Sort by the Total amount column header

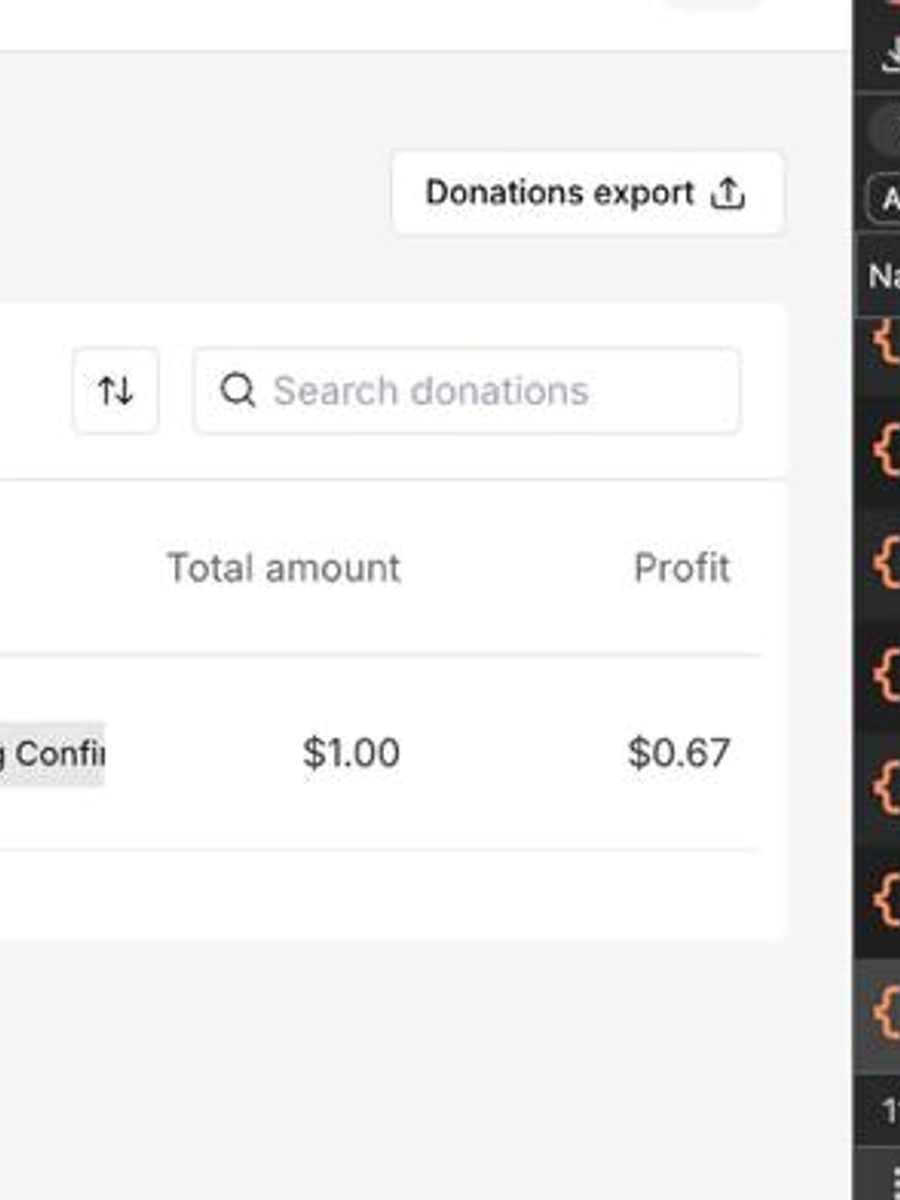(283, 568)
